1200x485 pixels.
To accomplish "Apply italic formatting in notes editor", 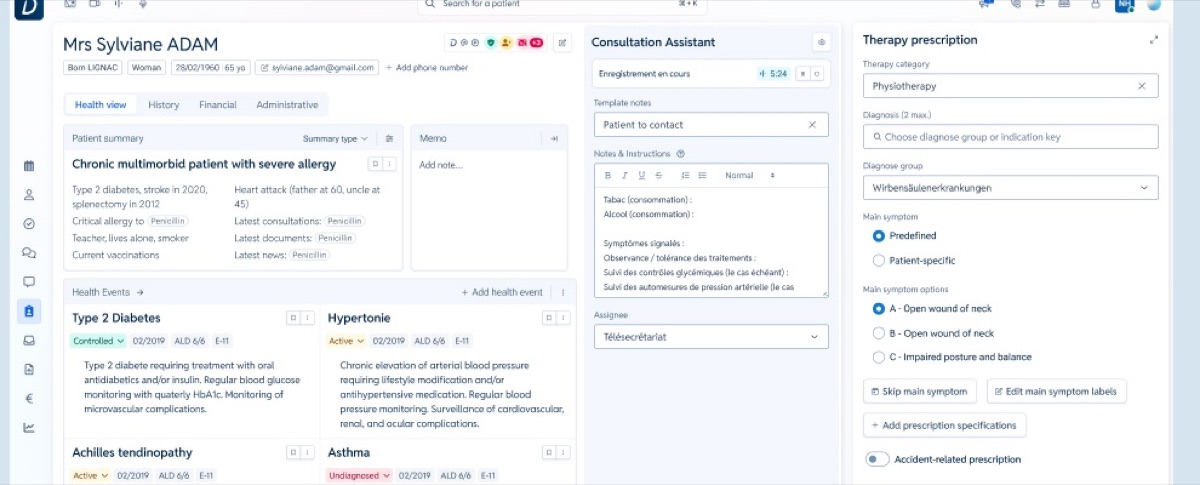I will (624, 175).
